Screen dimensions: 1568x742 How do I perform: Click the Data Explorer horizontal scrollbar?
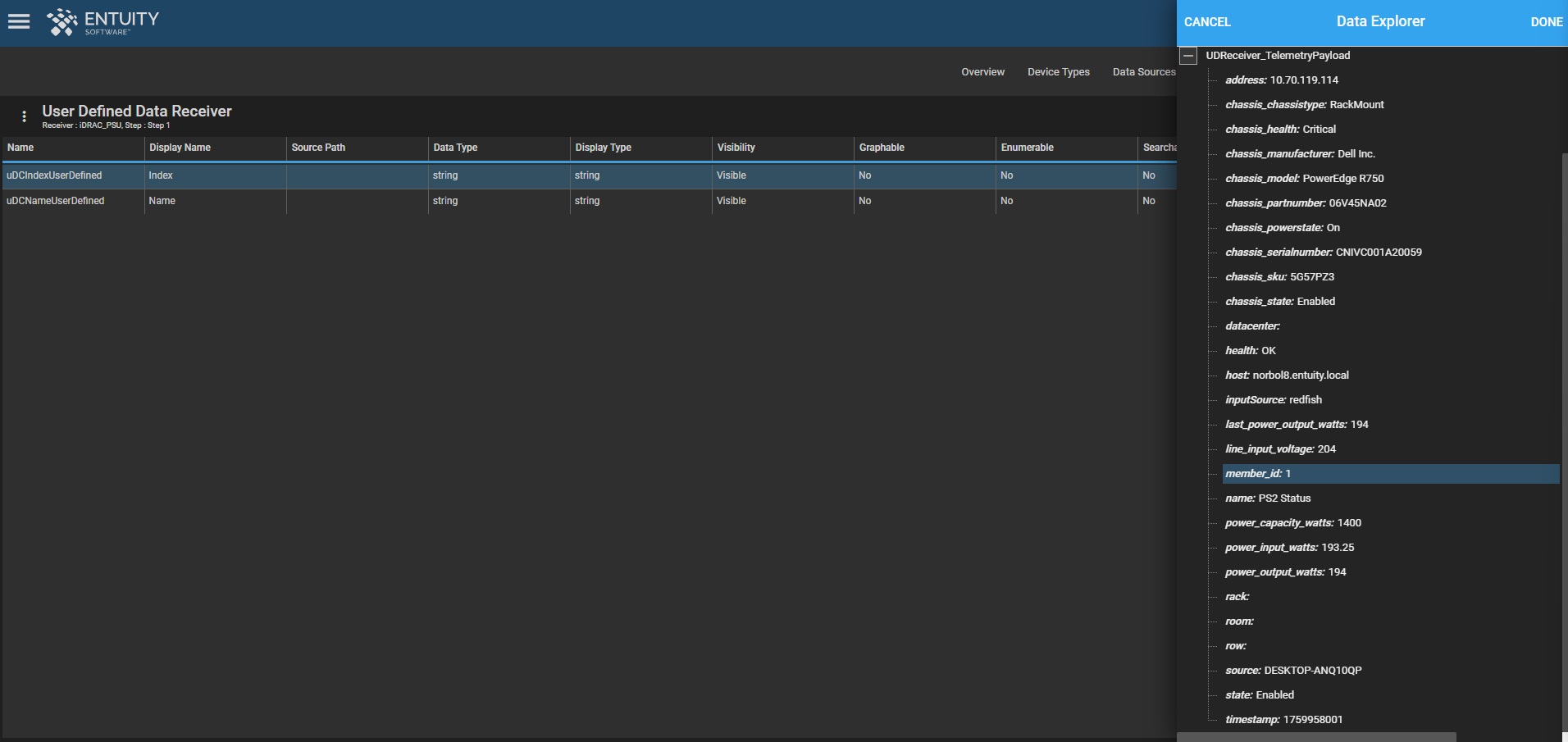coord(1316,737)
